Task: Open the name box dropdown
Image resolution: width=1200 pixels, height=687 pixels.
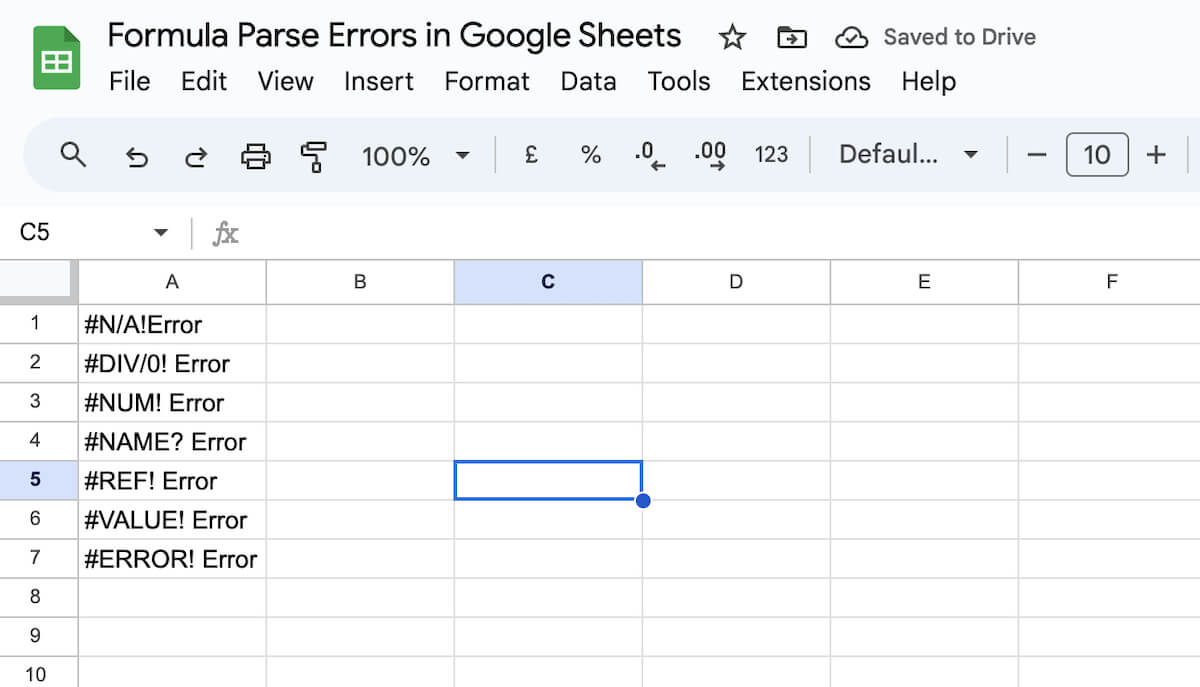Action: coord(160,231)
